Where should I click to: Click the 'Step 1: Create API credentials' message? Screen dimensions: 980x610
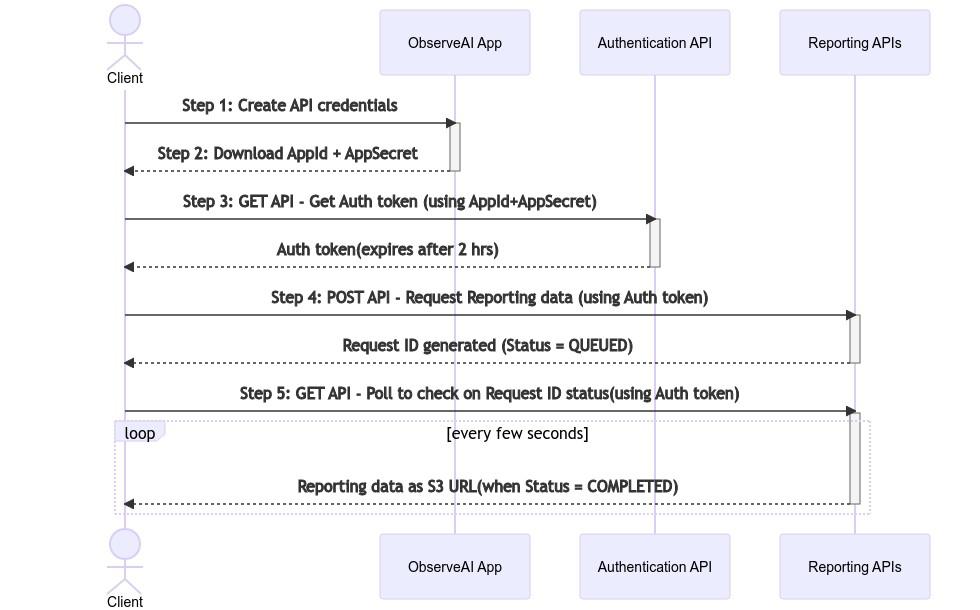click(x=290, y=105)
